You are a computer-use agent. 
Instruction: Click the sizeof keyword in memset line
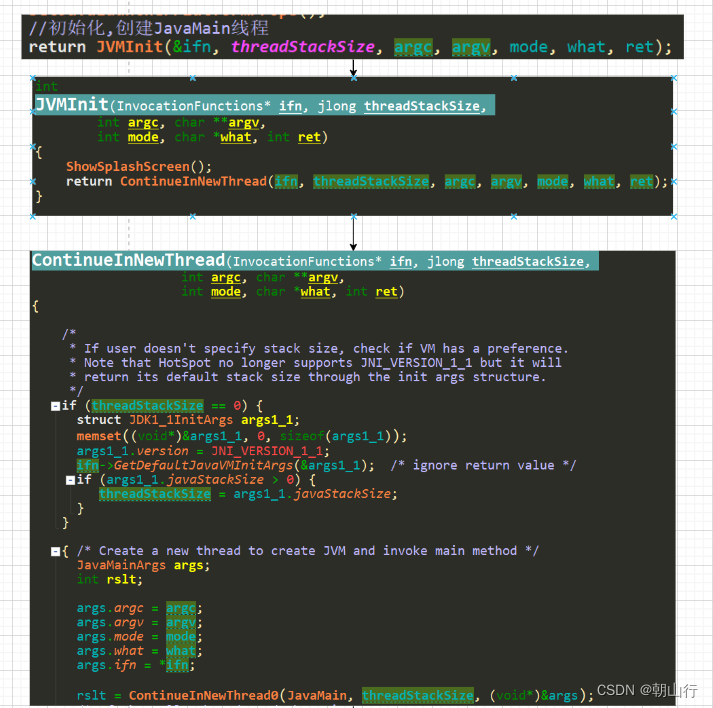pyautogui.click(x=302, y=436)
